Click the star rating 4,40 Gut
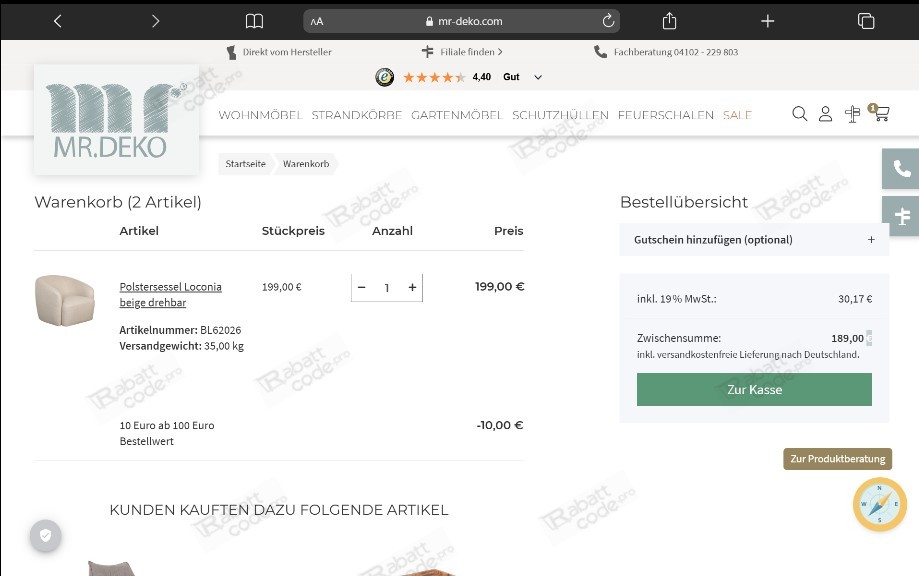 point(461,77)
